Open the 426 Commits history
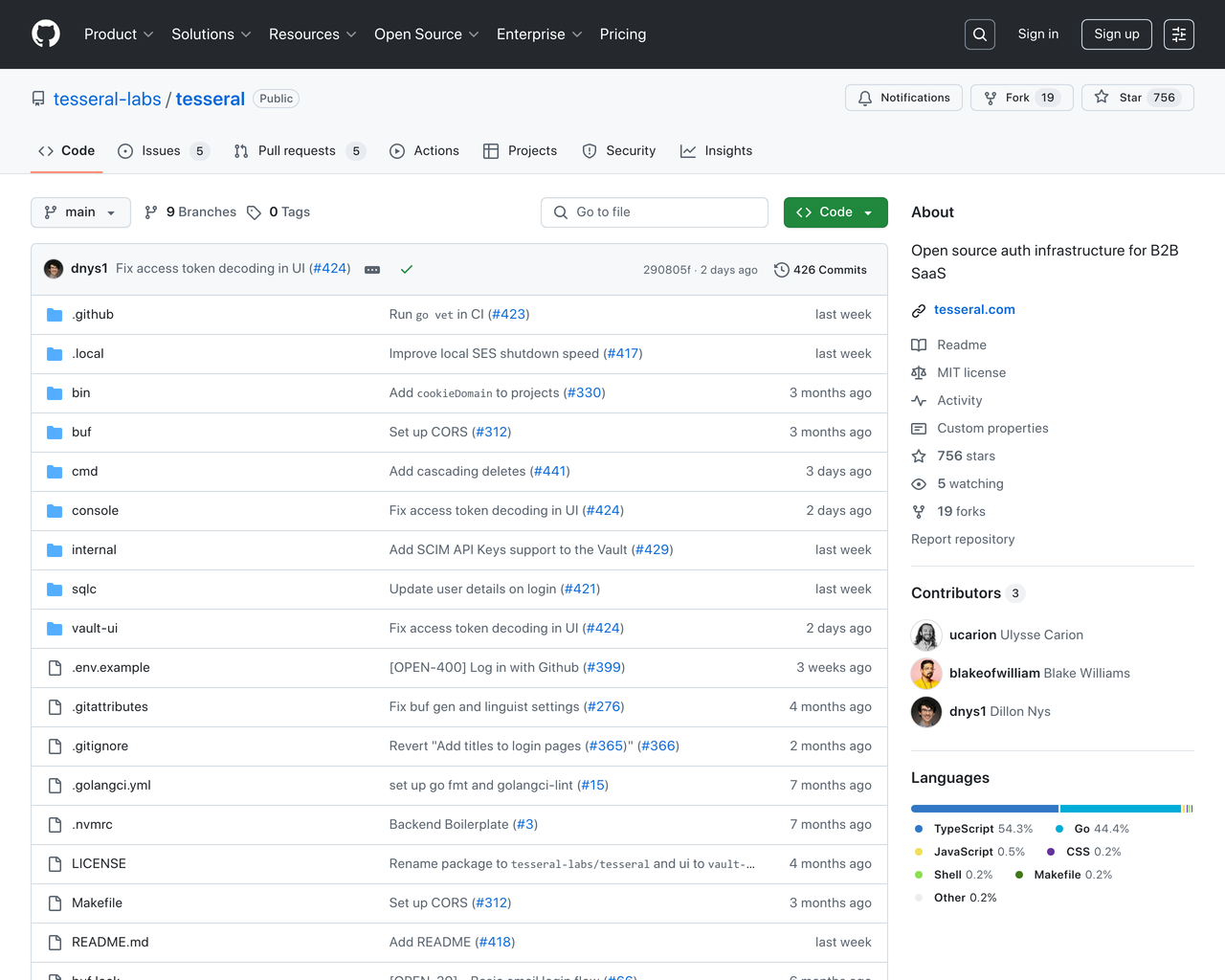The width and height of the screenshot is (1225, 980). coord(820,270)
